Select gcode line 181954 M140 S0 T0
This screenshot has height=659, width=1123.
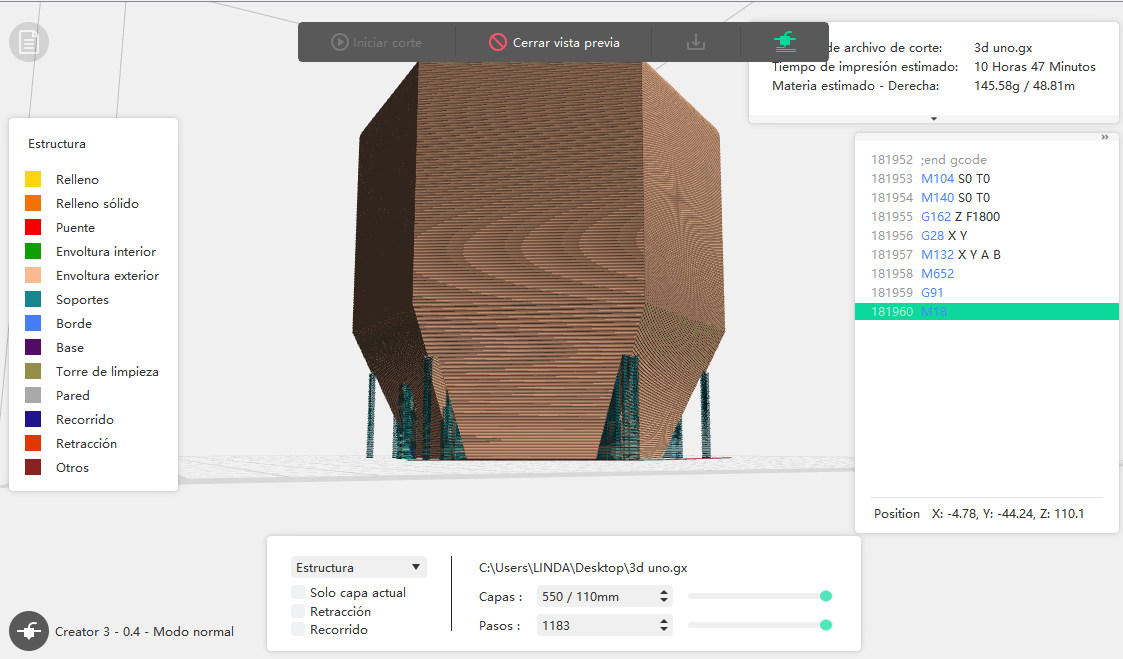pos(987,198)
